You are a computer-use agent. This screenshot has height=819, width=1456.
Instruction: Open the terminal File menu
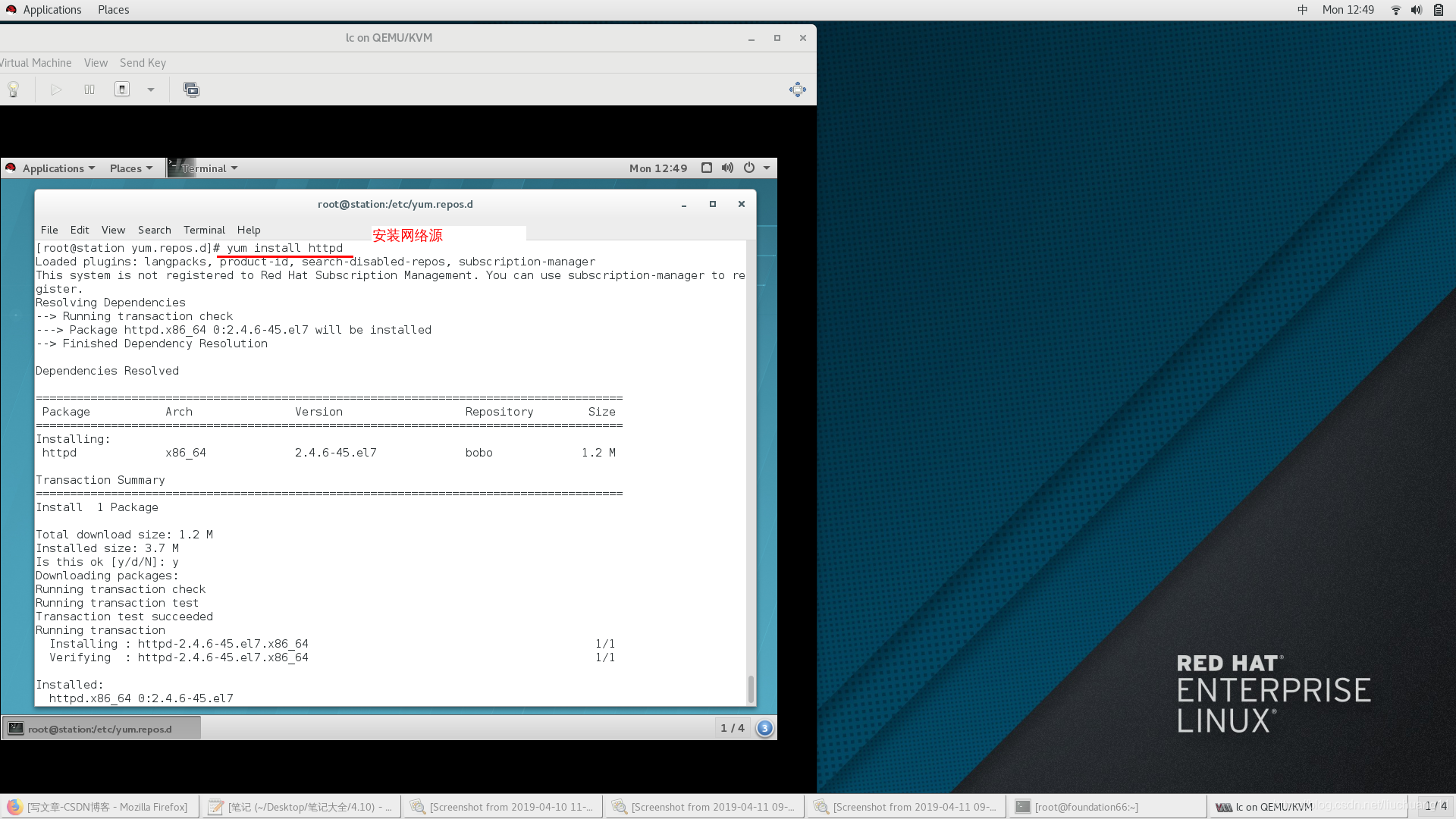[x=49, y=230]
